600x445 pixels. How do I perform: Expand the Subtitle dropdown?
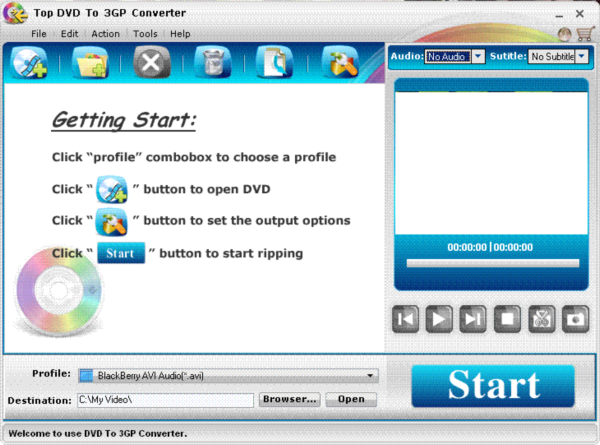coord(581,56)
